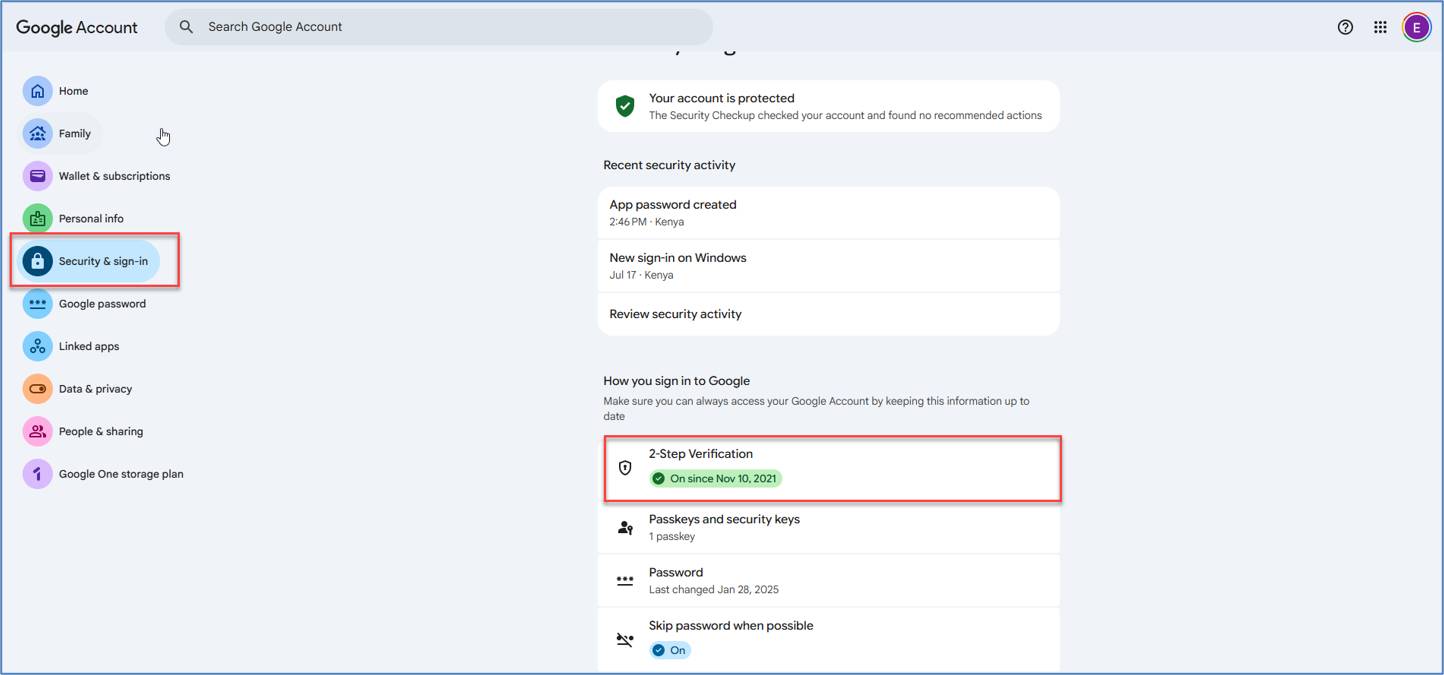Screen dimensions: 1444x675
Task: Click 'How you sign in to Google' heading
Action: tap(676, 381)
